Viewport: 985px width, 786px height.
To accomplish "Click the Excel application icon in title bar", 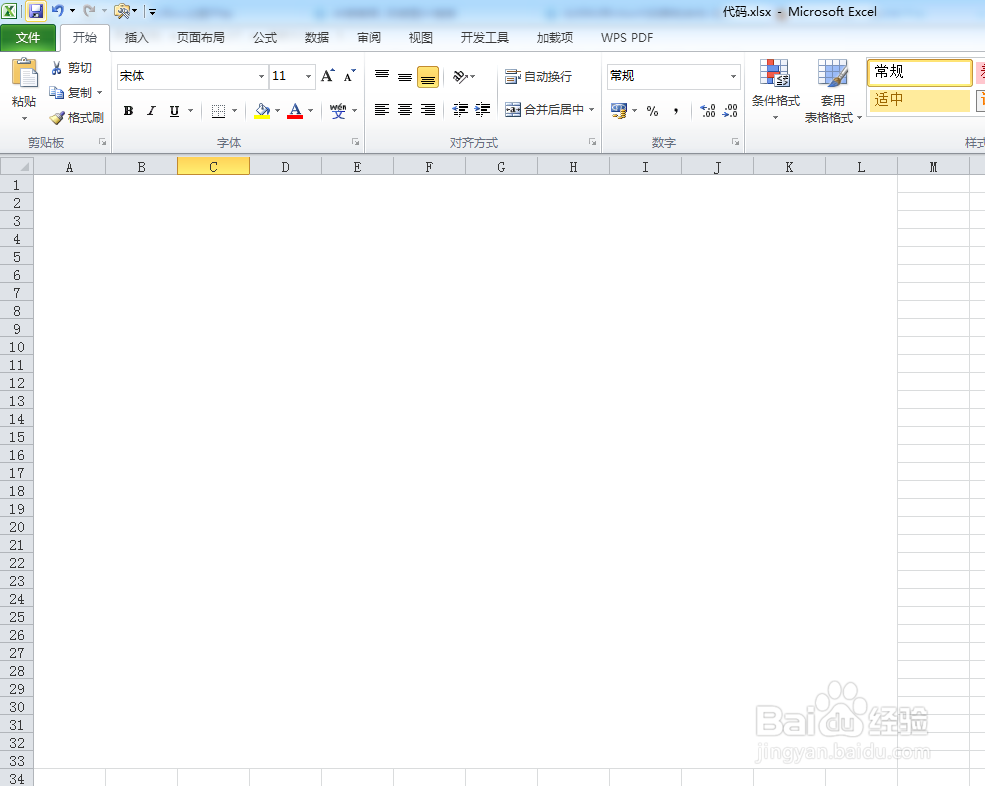I will 9,11.
